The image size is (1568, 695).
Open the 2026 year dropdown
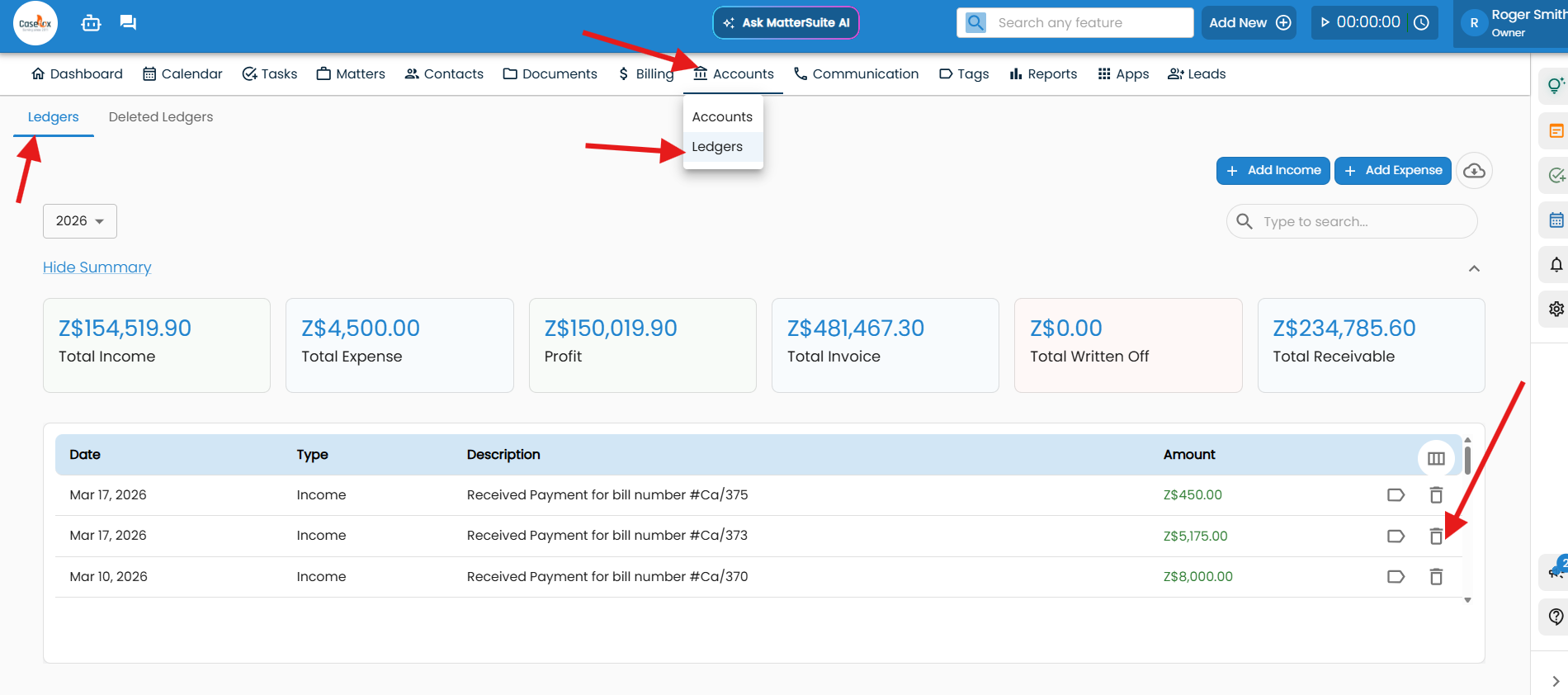80,221
